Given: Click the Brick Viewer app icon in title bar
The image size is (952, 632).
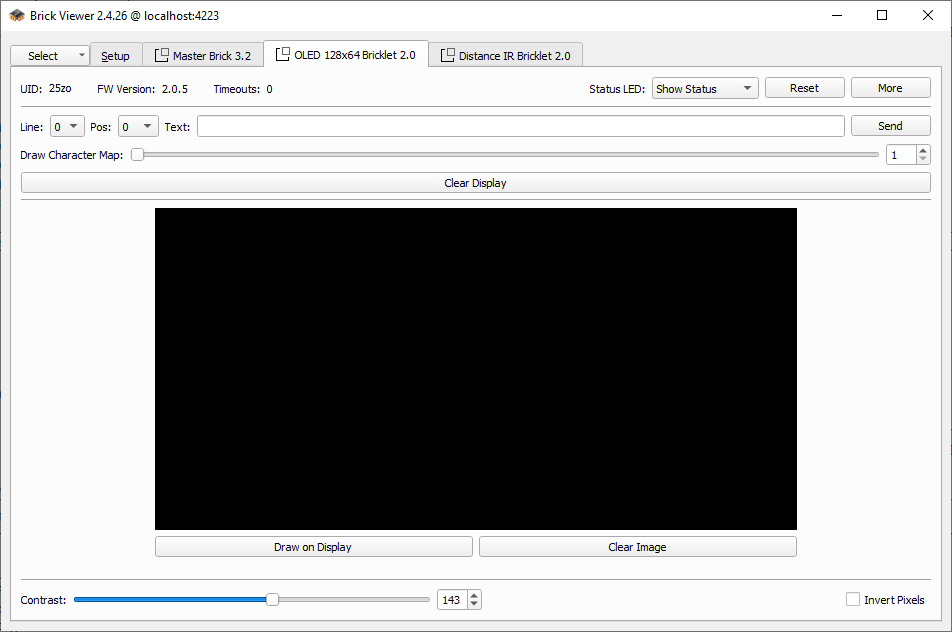Looking at the screenshot, I should [x=17, y=15].
